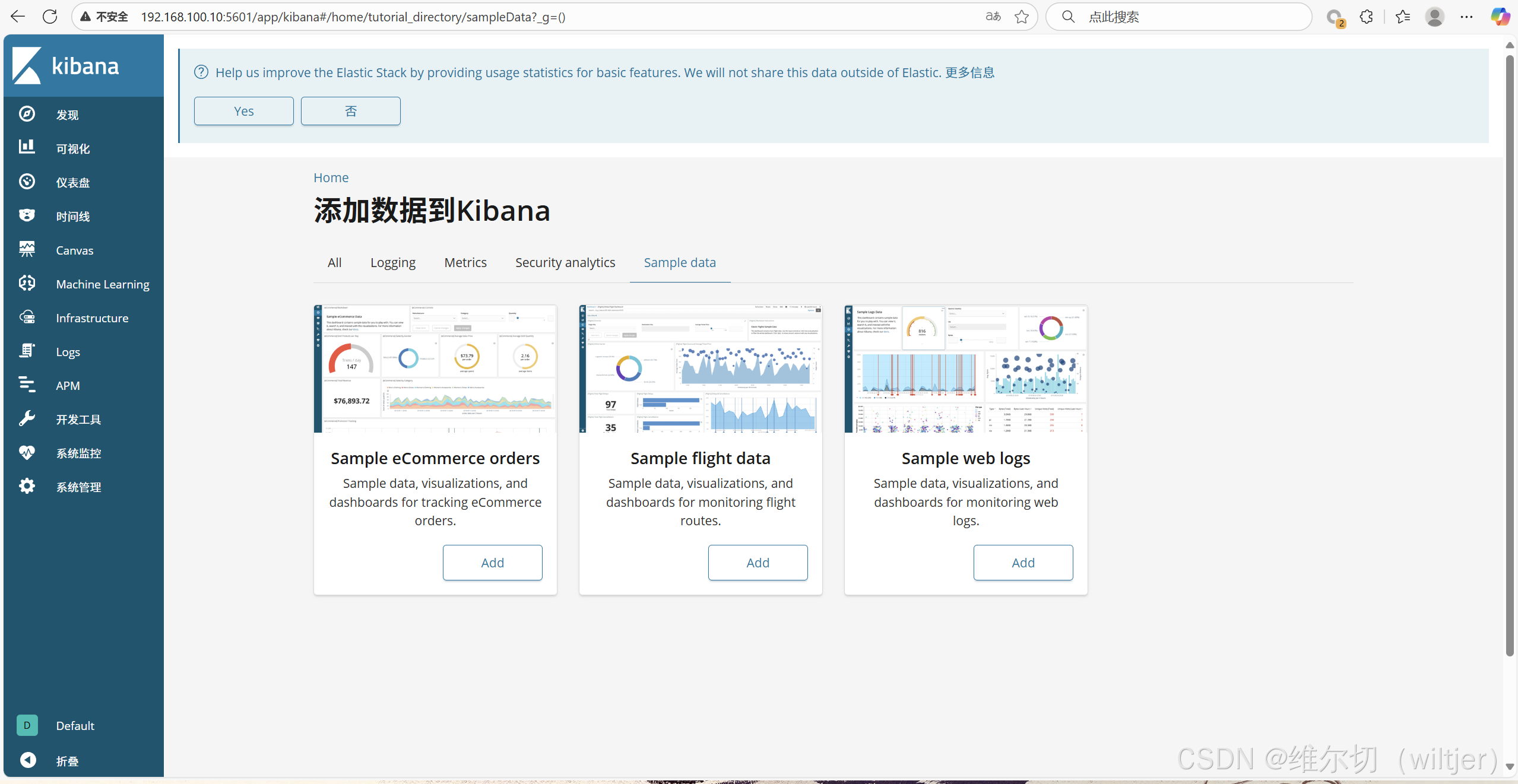Image resolution: width=1518 pixels, height=784 pixels.
Task: Open the Management gear icon
Action: (x=27, y=486)
